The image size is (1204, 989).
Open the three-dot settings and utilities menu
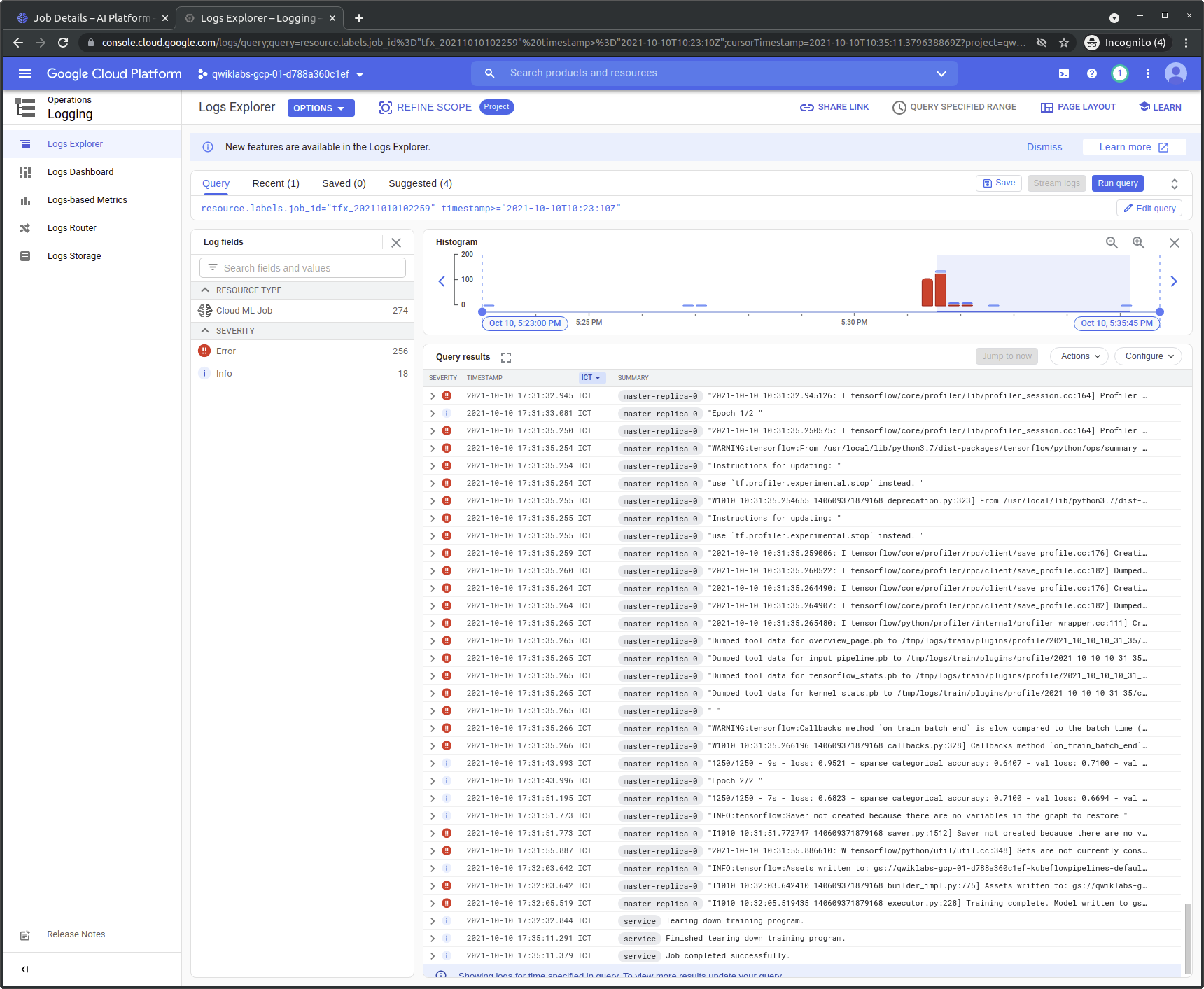[1148, 73]
